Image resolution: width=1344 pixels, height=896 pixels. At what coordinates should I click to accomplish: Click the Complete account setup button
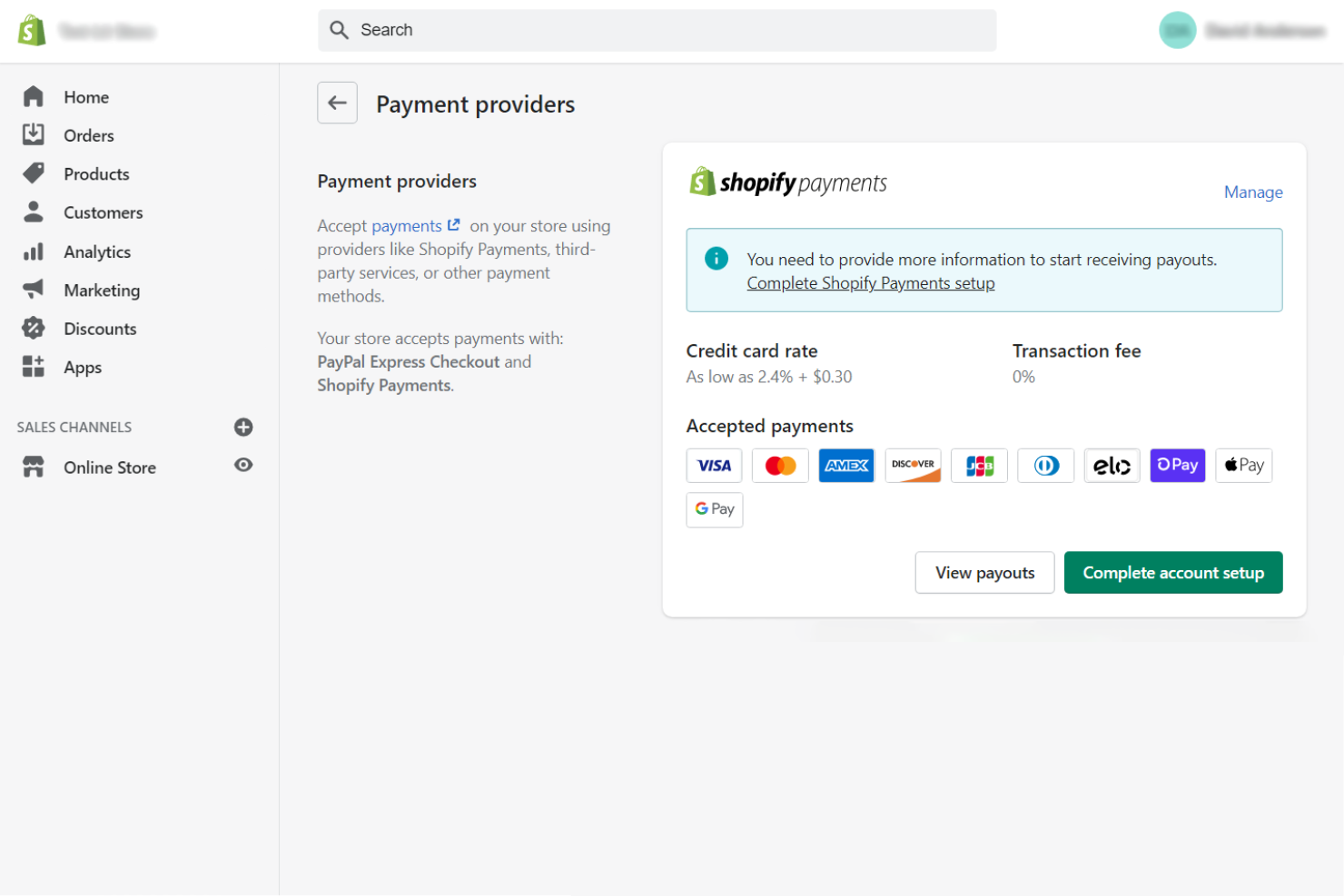coord(1173,572)
